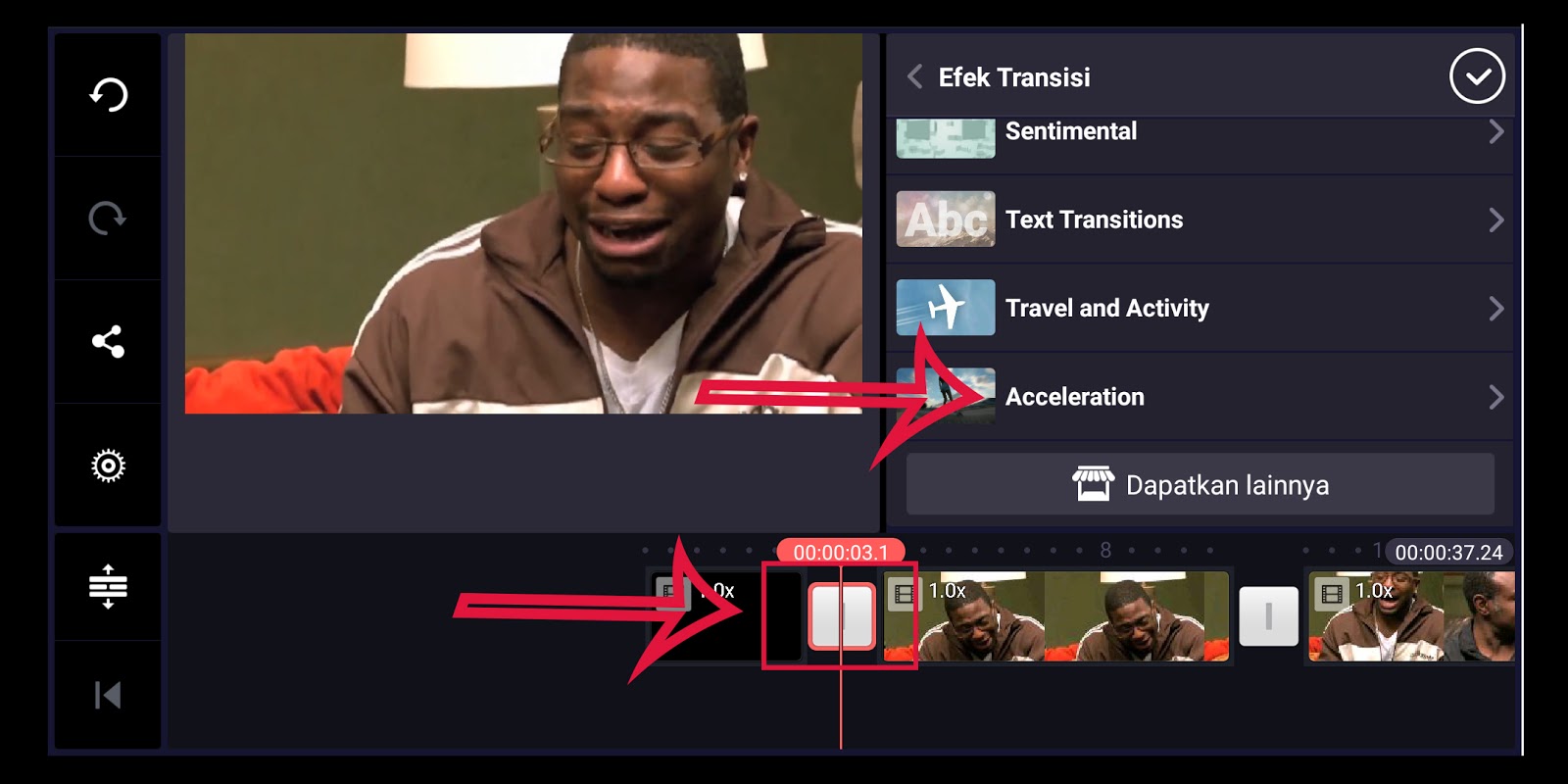Click the 00:00:03.1 playhead time label
The image size is (1568, 784).
click(x=841, y=552)
